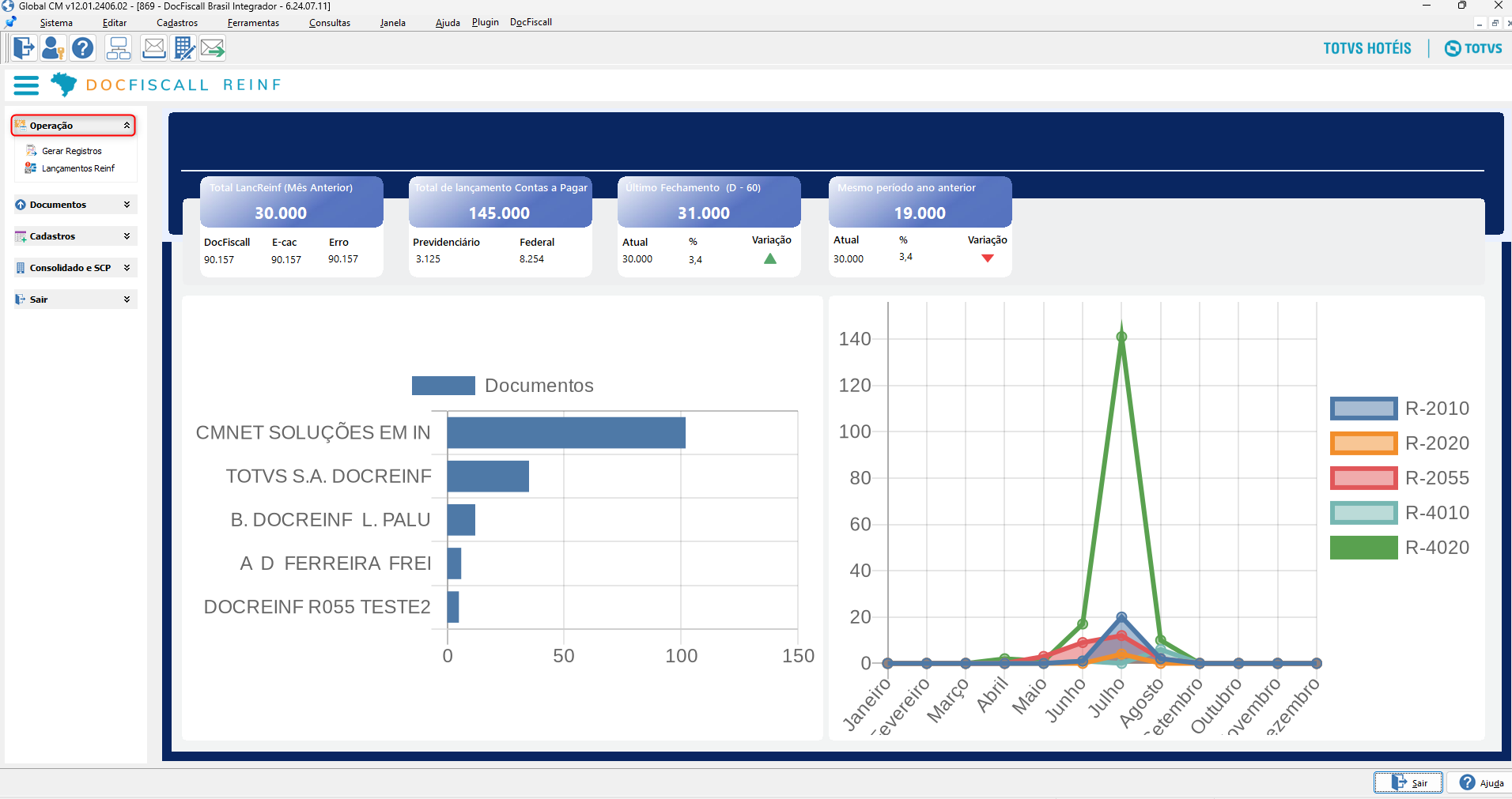Click the Ajuda button in bottom bar
The height and width of the screenshot is (799, 1512).
point(1480,782)
